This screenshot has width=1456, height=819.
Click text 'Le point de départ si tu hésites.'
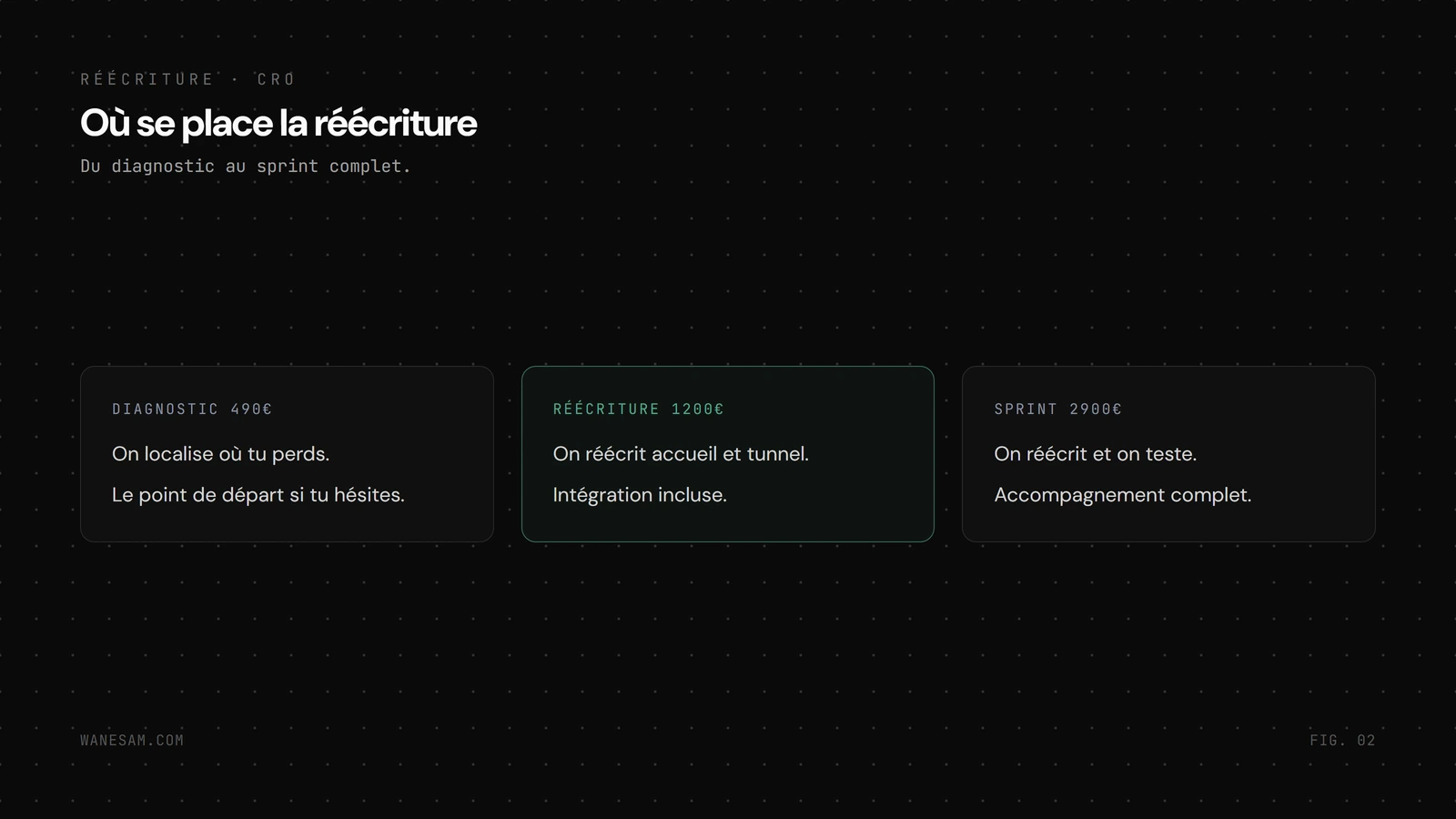pyautogui.click(x=258, y=494)
